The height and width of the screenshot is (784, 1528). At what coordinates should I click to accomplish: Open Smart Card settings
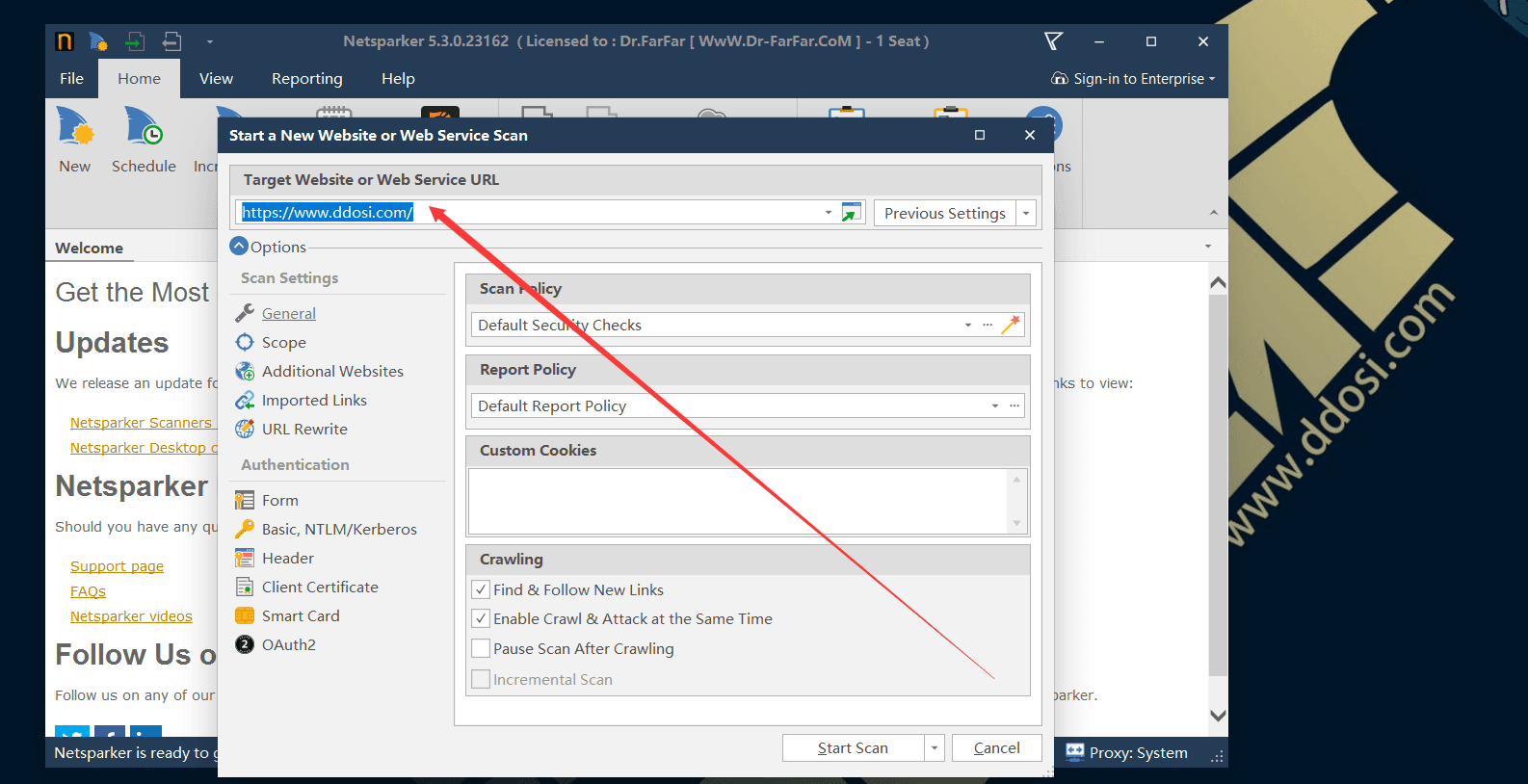301,616
